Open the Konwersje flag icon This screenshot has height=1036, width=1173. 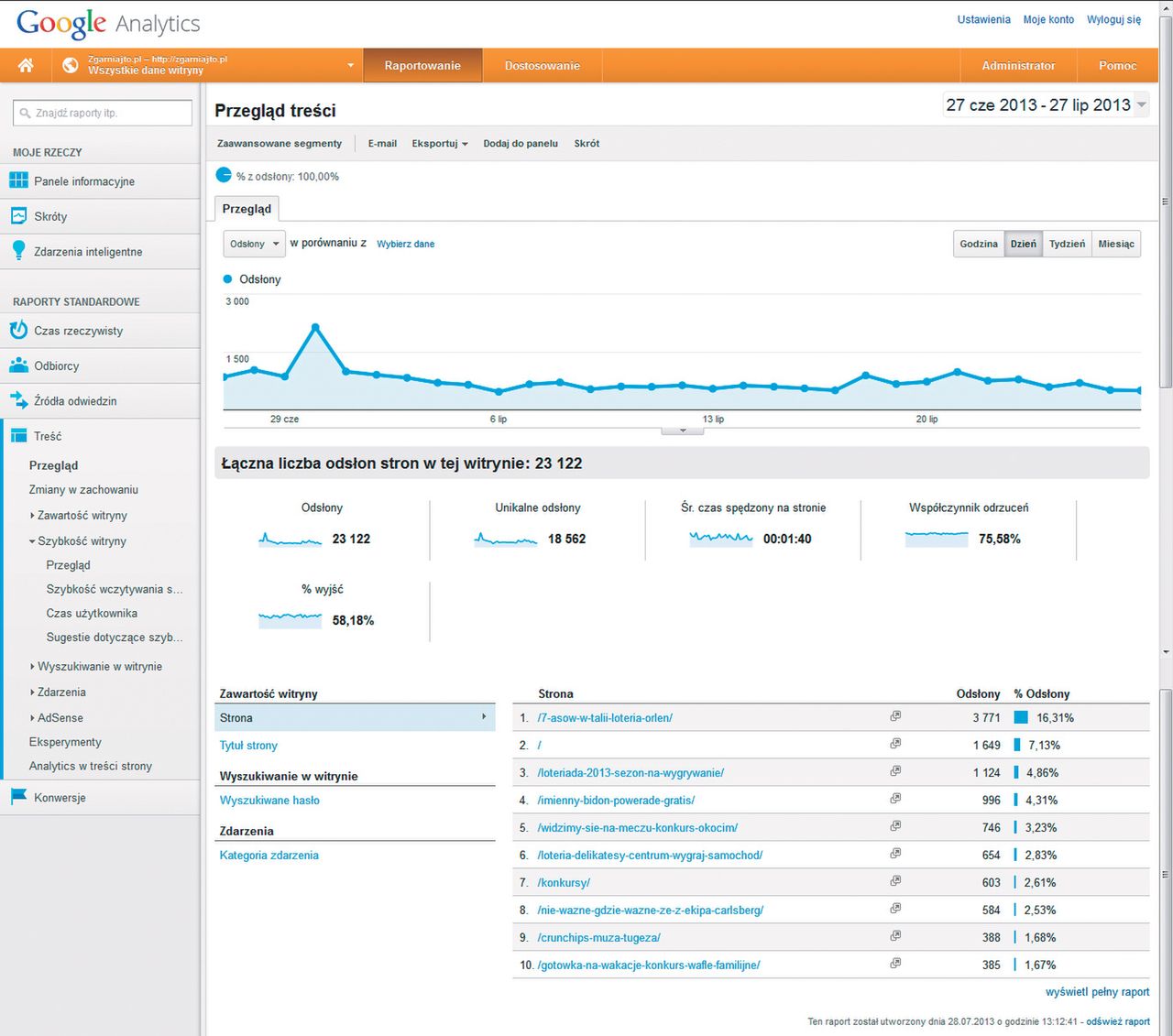coord(18,797)
